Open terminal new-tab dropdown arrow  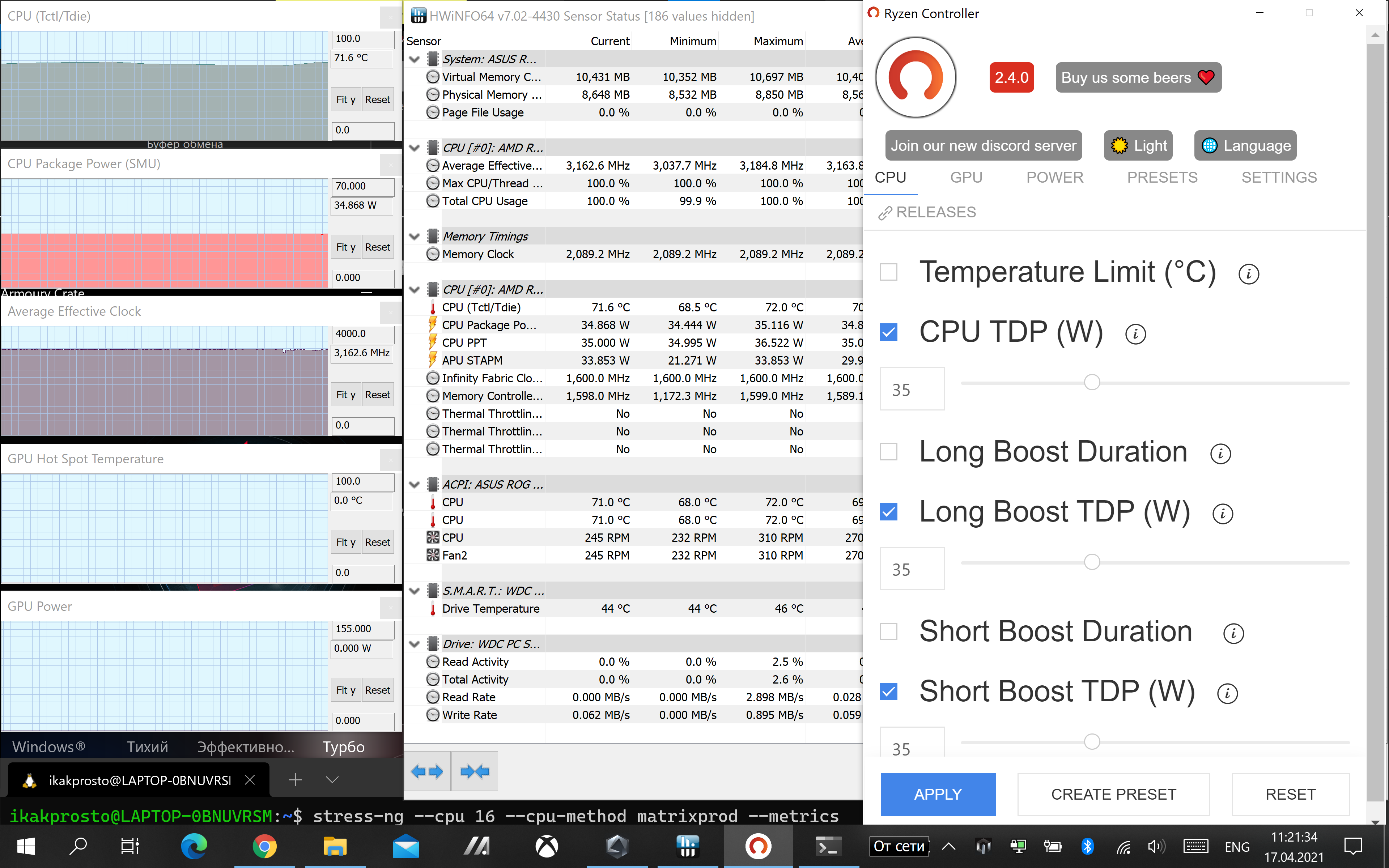[332, 780]
